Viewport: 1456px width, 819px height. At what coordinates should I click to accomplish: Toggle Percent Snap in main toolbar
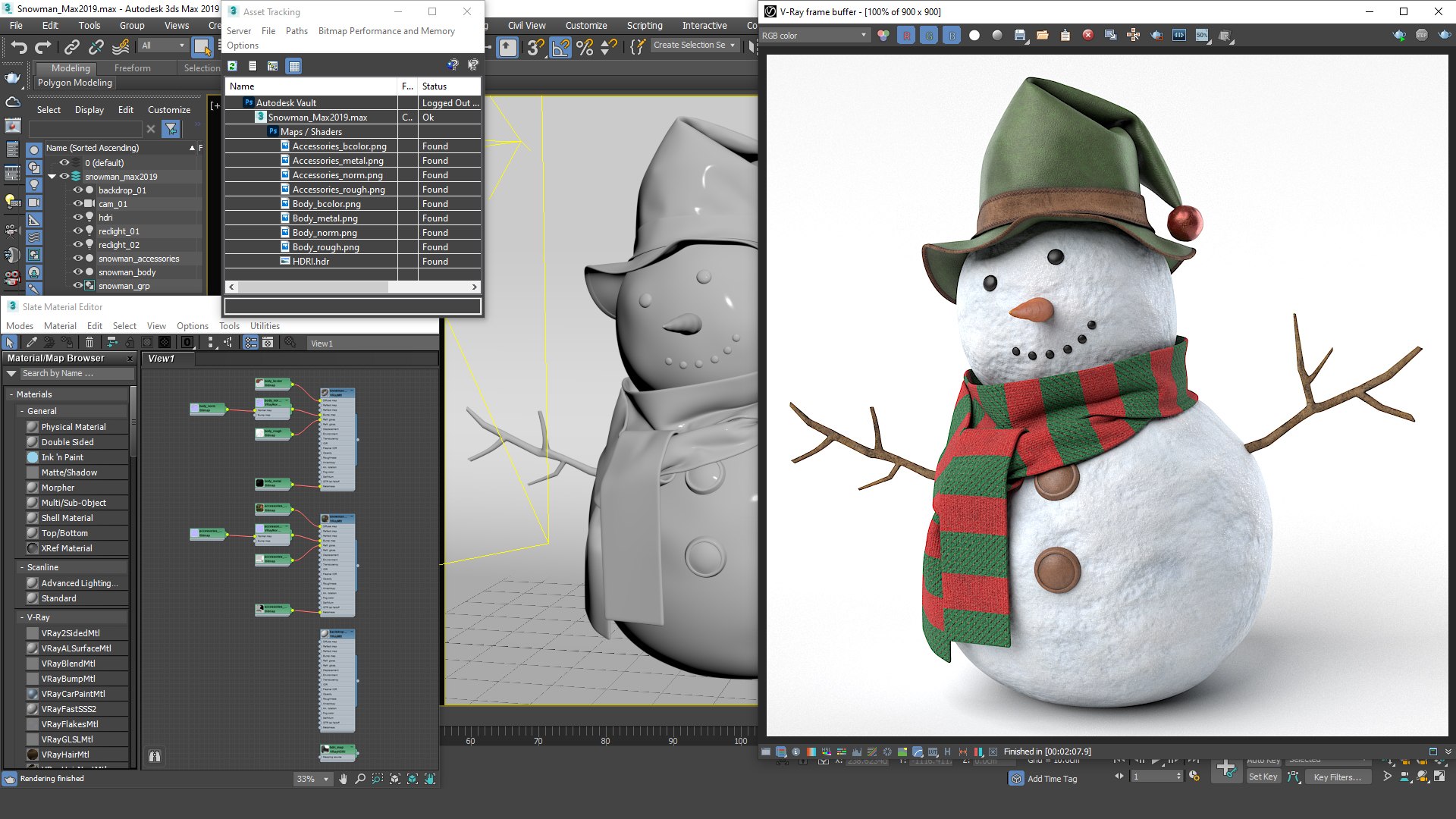(585, 47)
